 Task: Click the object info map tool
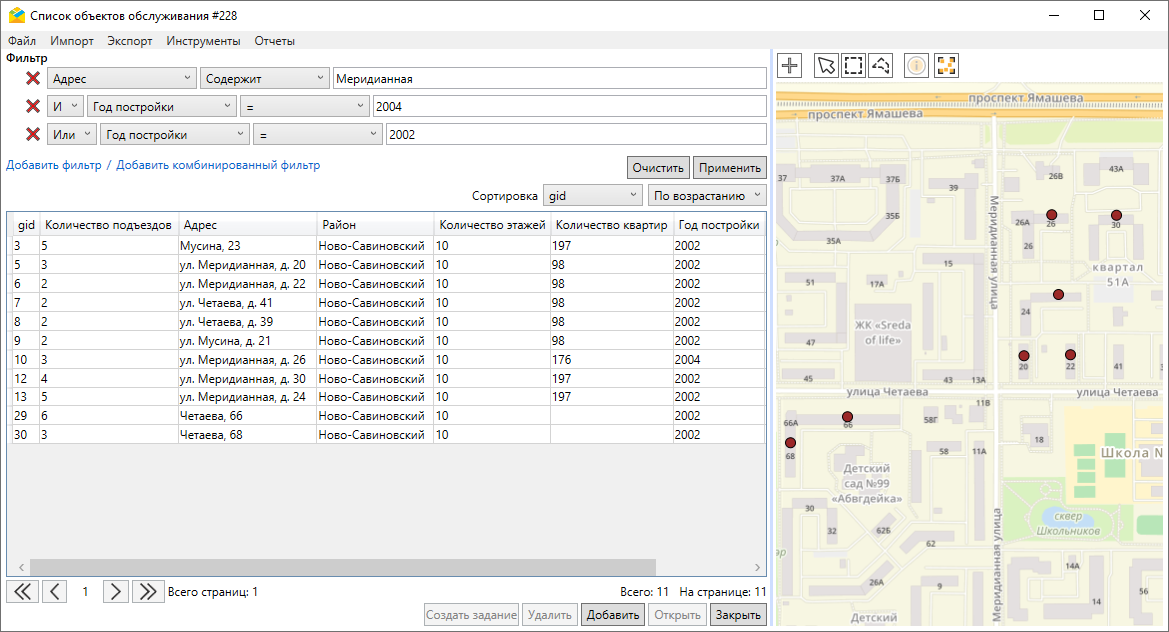point(917,66)
